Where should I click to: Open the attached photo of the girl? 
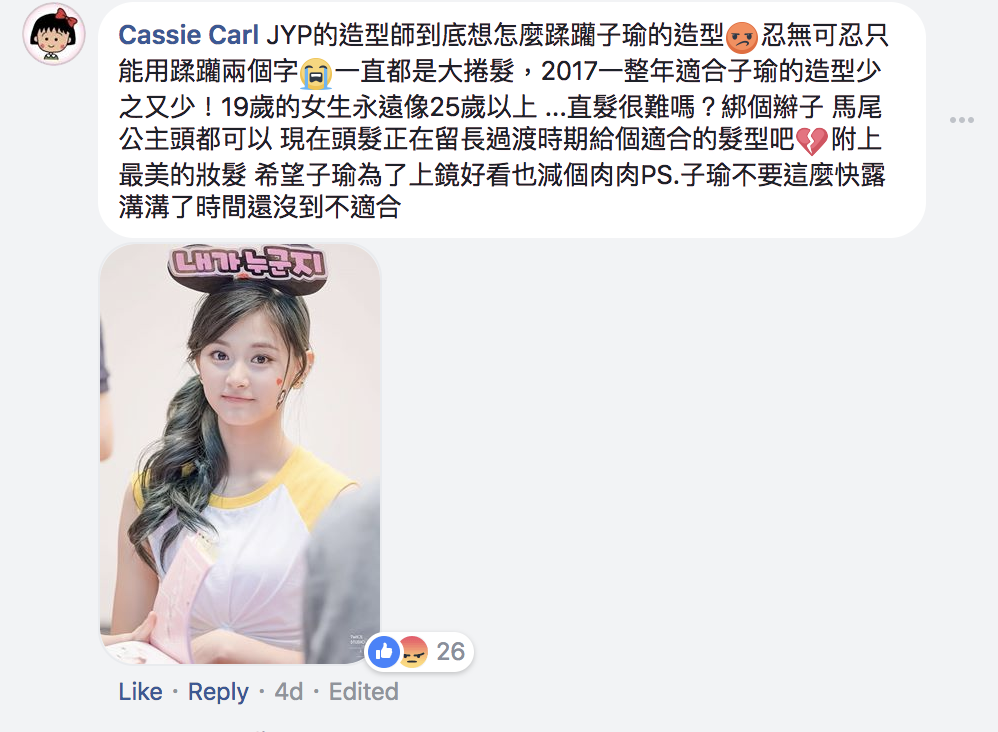[240, 453]
